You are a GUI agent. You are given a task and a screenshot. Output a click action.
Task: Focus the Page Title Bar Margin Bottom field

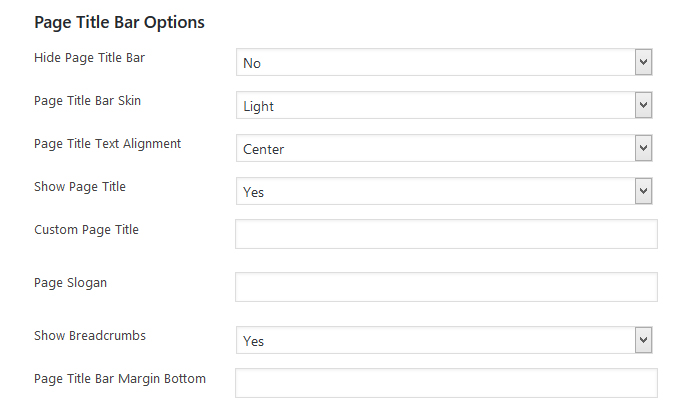[x=446, y=383]
